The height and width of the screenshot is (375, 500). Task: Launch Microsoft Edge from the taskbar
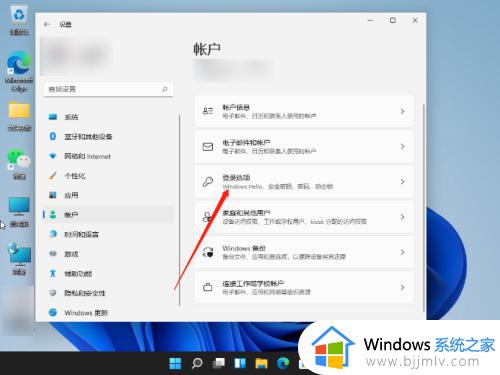(283, 363)
